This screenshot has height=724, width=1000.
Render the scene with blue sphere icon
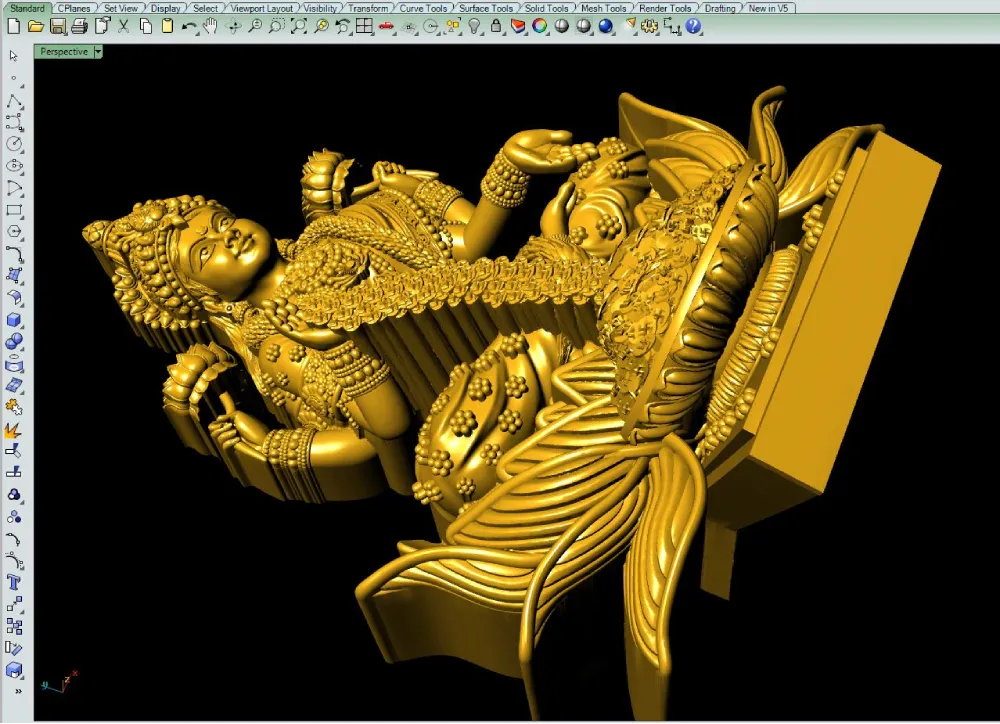tap(606, 26)
